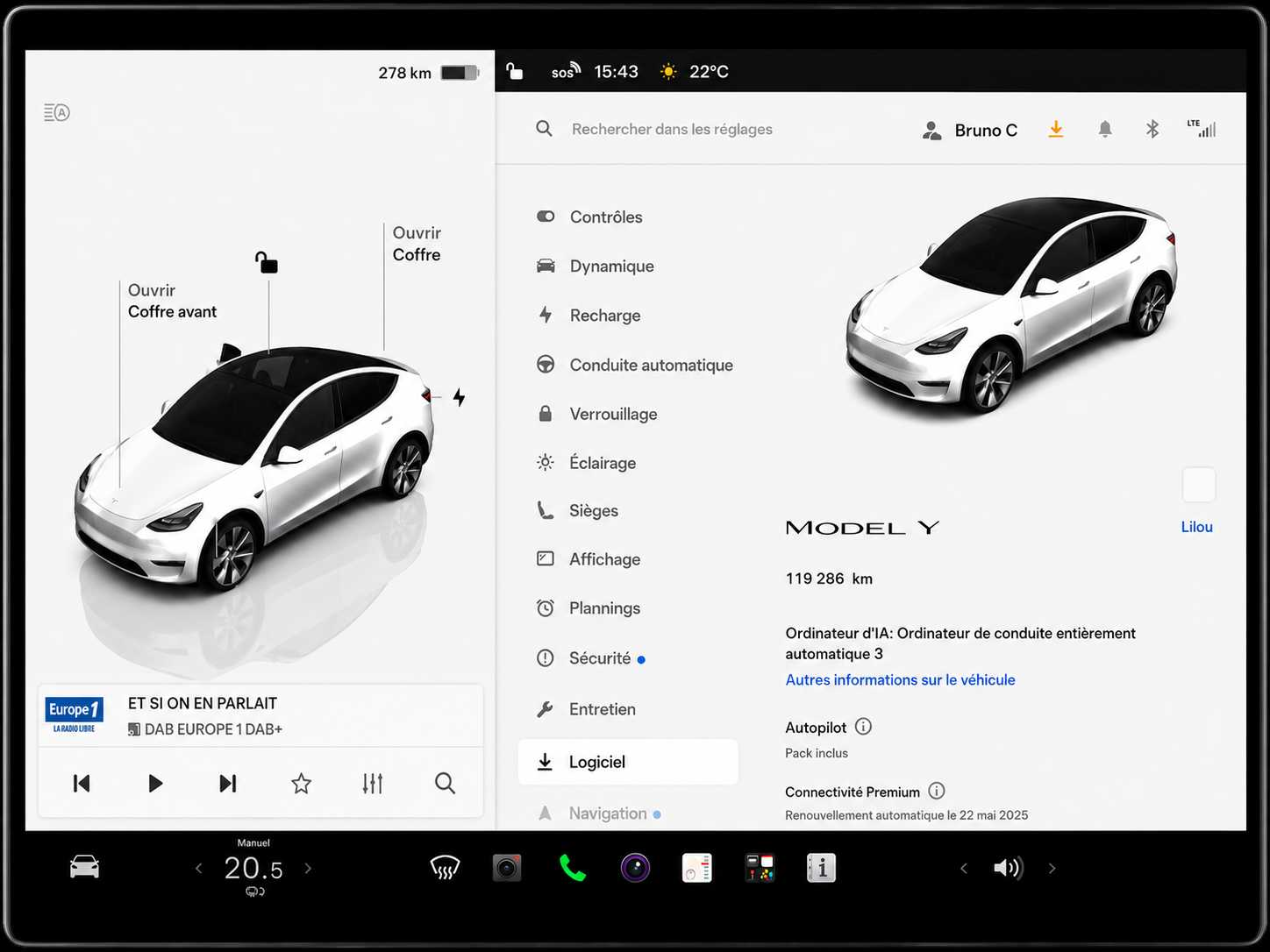Image resolution: width=1270 pixels, height=952 pixels.
Task: Tap the speaker volume icon
Action: [x=1008, y=868]
